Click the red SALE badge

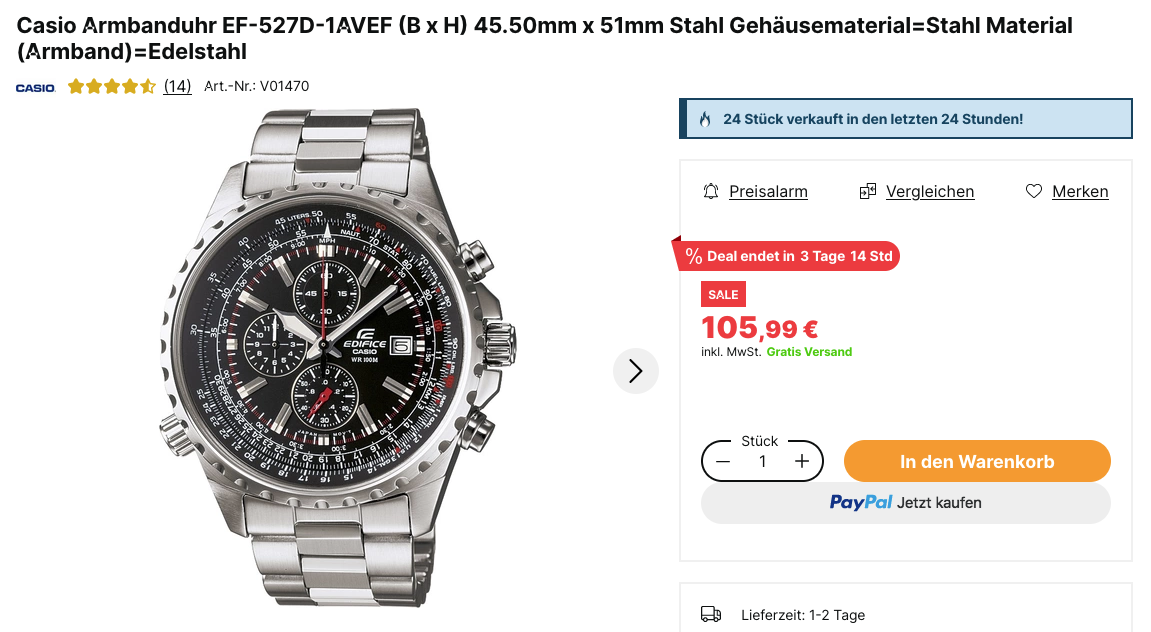tap(723, 294)
